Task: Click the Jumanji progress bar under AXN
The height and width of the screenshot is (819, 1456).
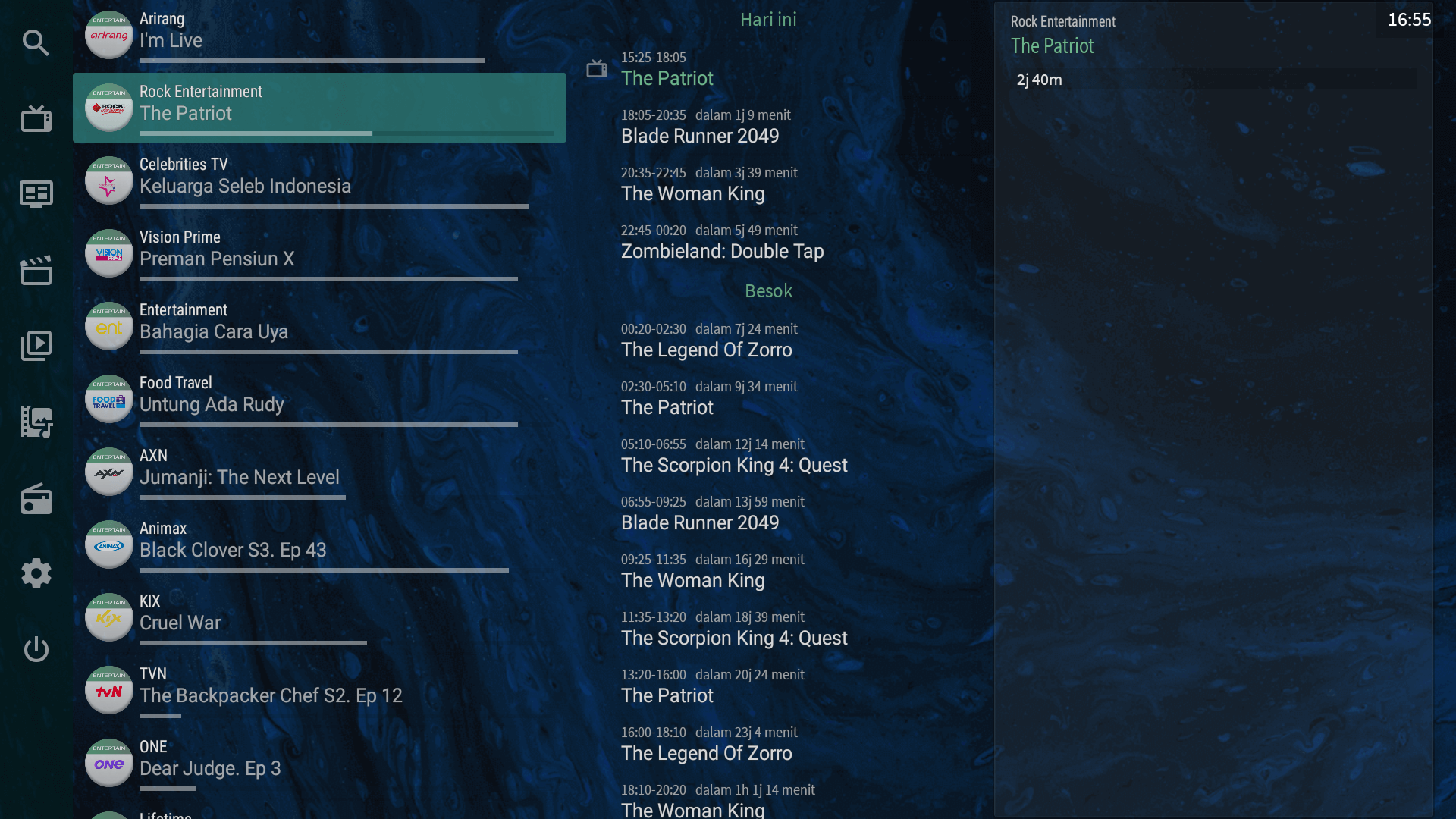Action: pyautogui.click(x=243, y=497)
